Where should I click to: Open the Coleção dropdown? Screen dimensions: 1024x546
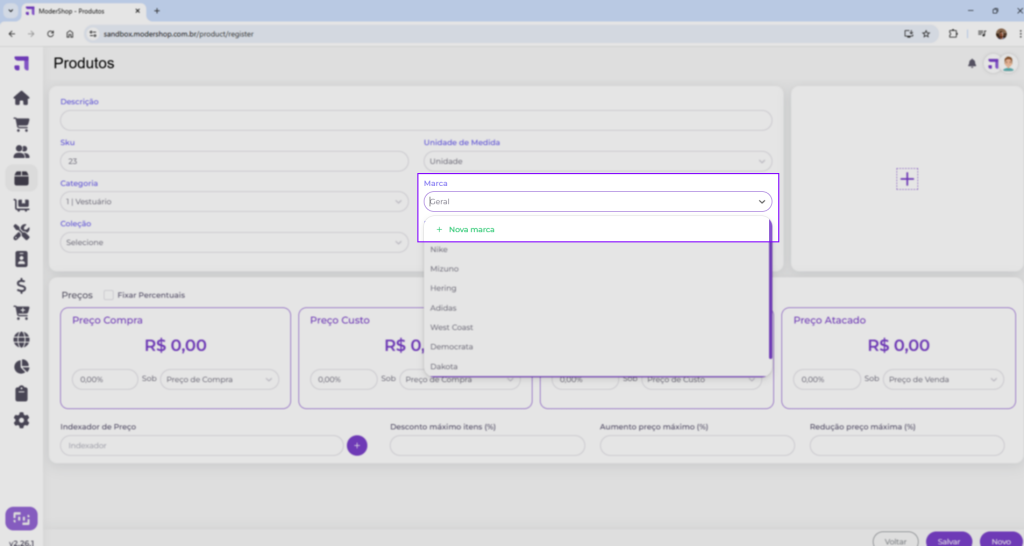234,242
